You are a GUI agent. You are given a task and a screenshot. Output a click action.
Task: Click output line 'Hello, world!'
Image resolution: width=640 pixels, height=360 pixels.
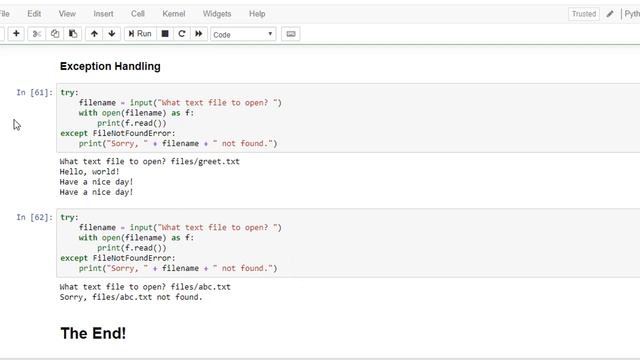[89, 172]
